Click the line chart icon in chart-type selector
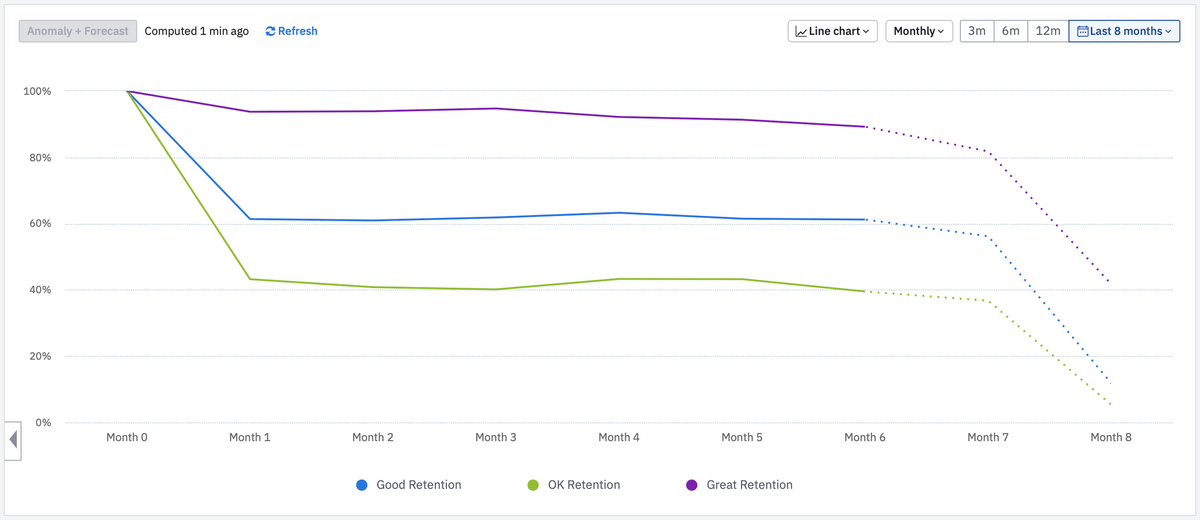 pos(800,31)
